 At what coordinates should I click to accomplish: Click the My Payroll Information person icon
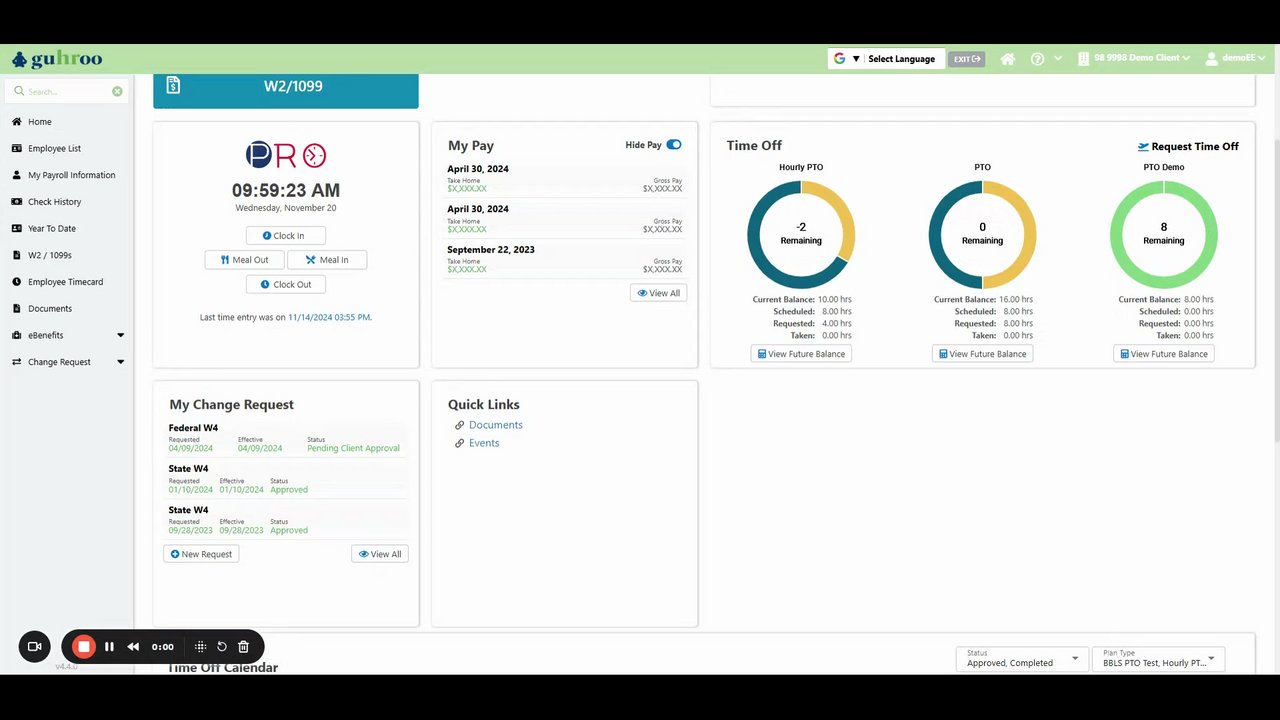17,175
